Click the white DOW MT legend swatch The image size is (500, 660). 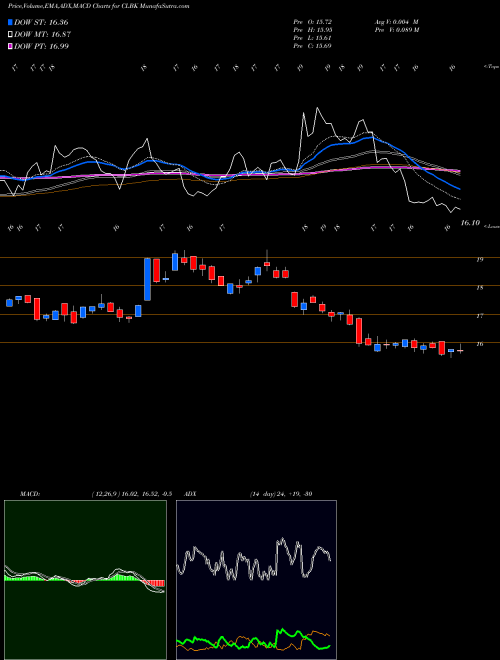[10, 35]
